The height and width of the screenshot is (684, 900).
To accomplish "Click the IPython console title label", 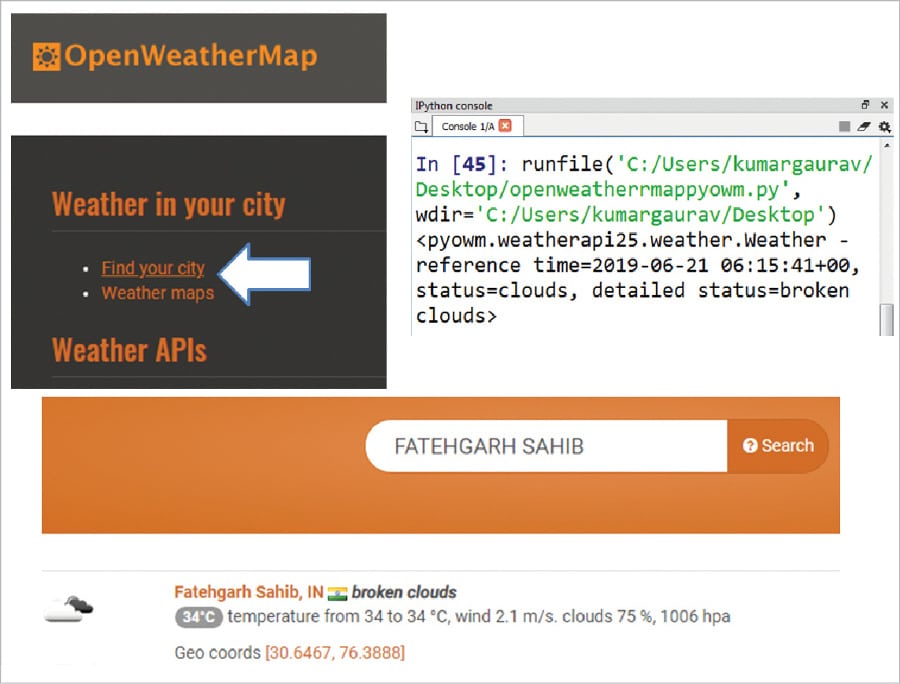I will pos(453,106).
